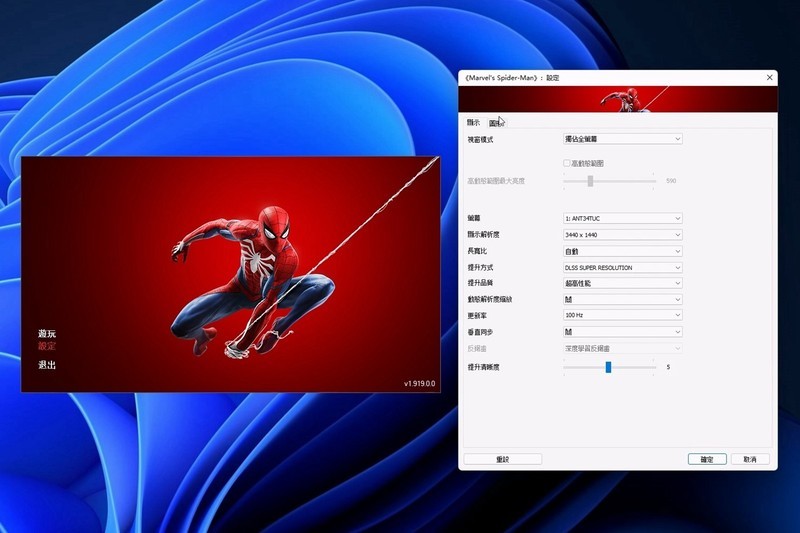Toggle the 高動態範圍 HDR checkbox
The image size is (800, 533).
[x=566, y=163]
